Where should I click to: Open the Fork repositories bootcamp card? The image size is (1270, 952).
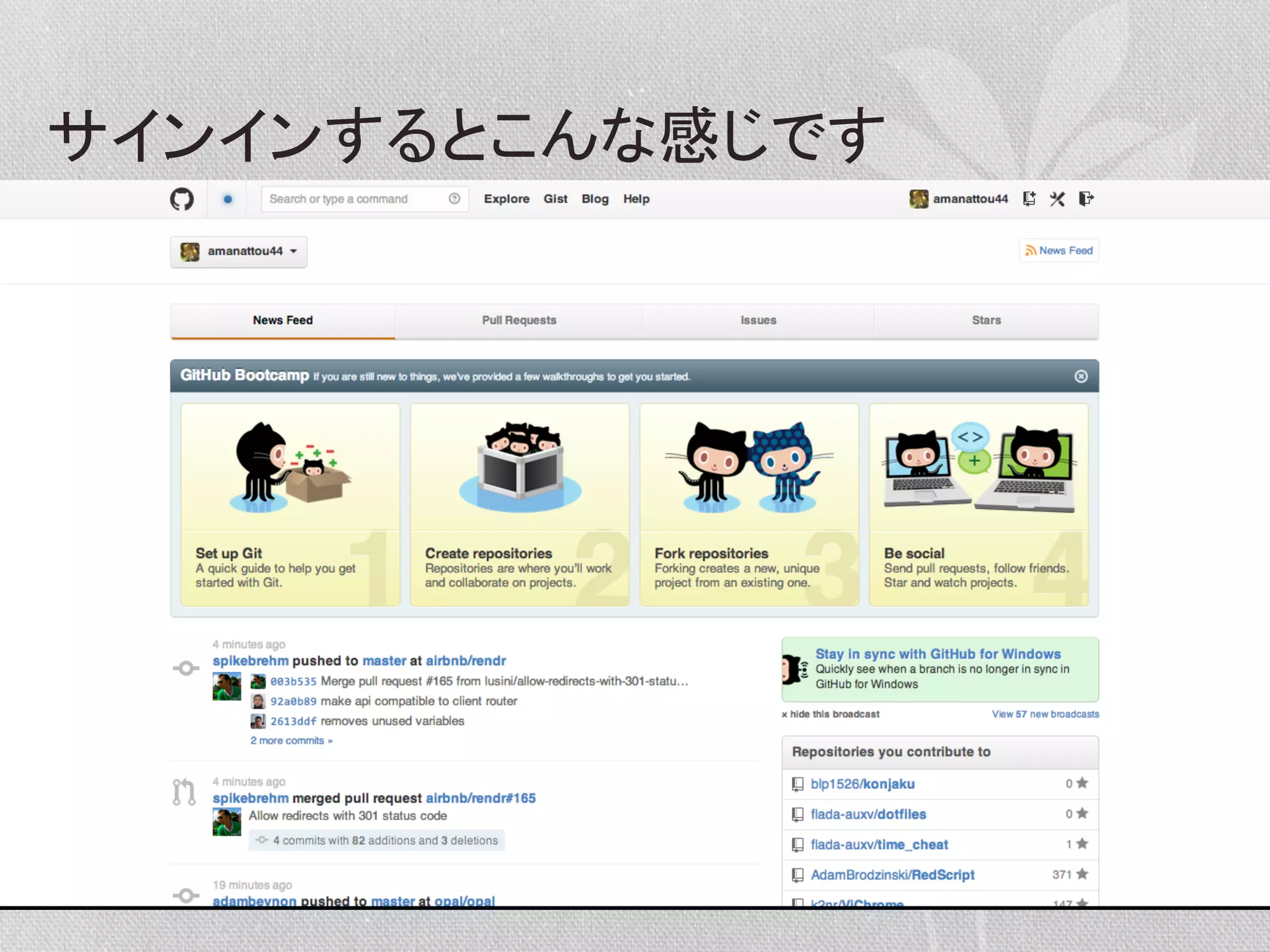coord(749,505)
